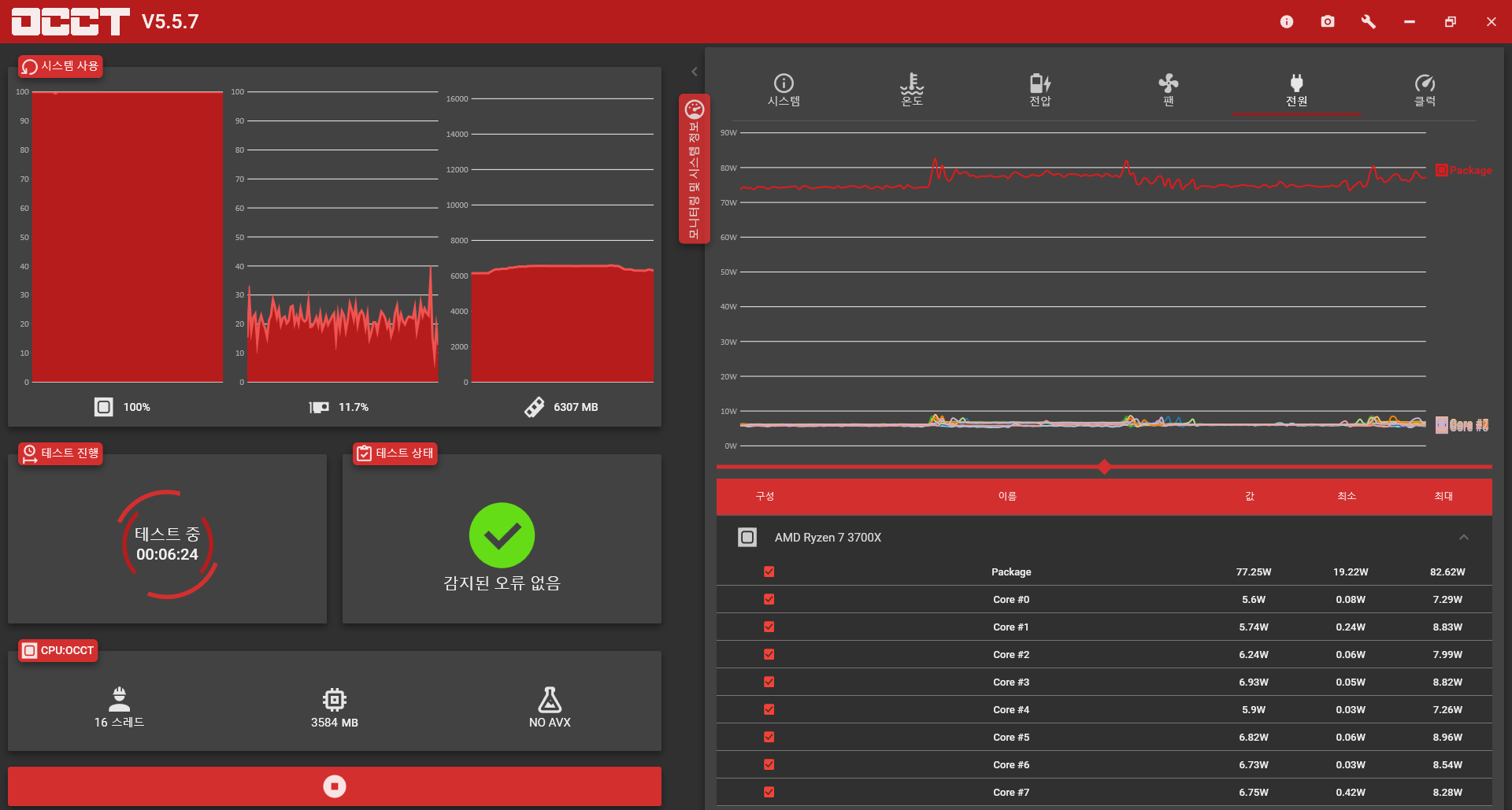Click the flask icon above NO AVX

(x=550, y=699)
